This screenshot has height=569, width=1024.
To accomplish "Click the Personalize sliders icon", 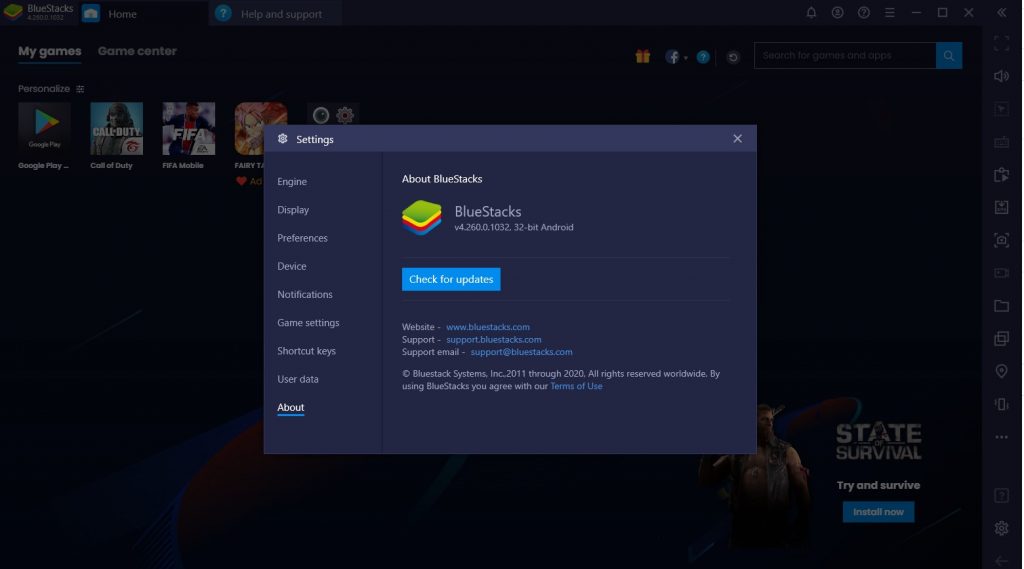I will [80, 89].
